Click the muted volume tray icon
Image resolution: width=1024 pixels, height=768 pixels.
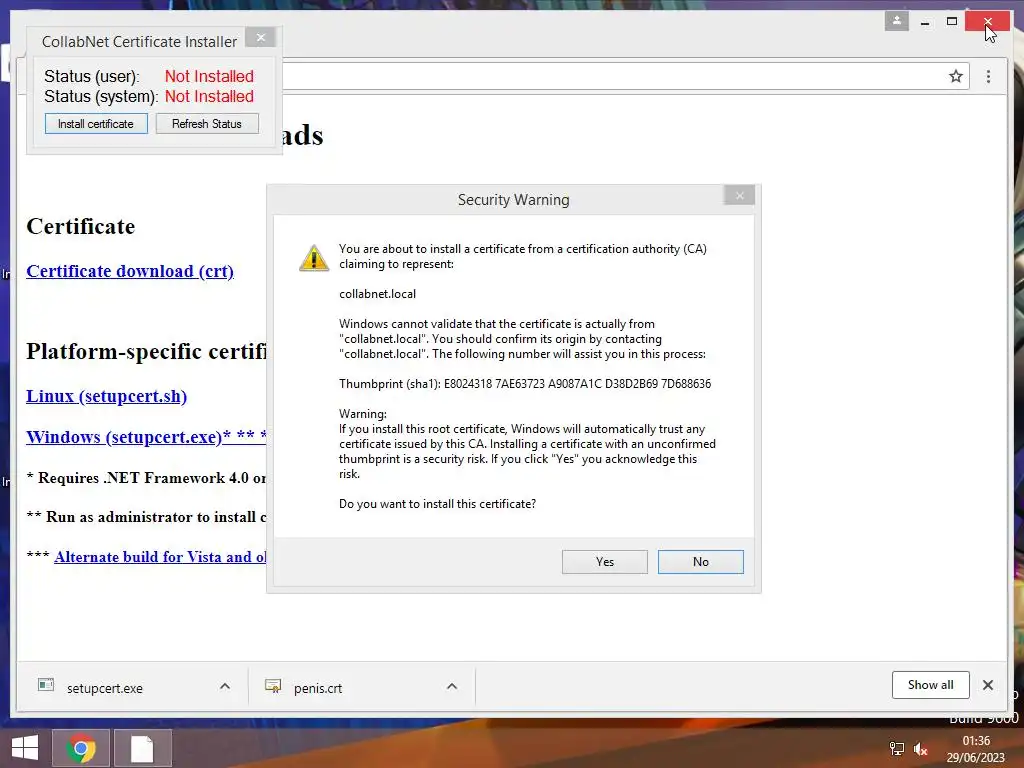tap(921, 749)
